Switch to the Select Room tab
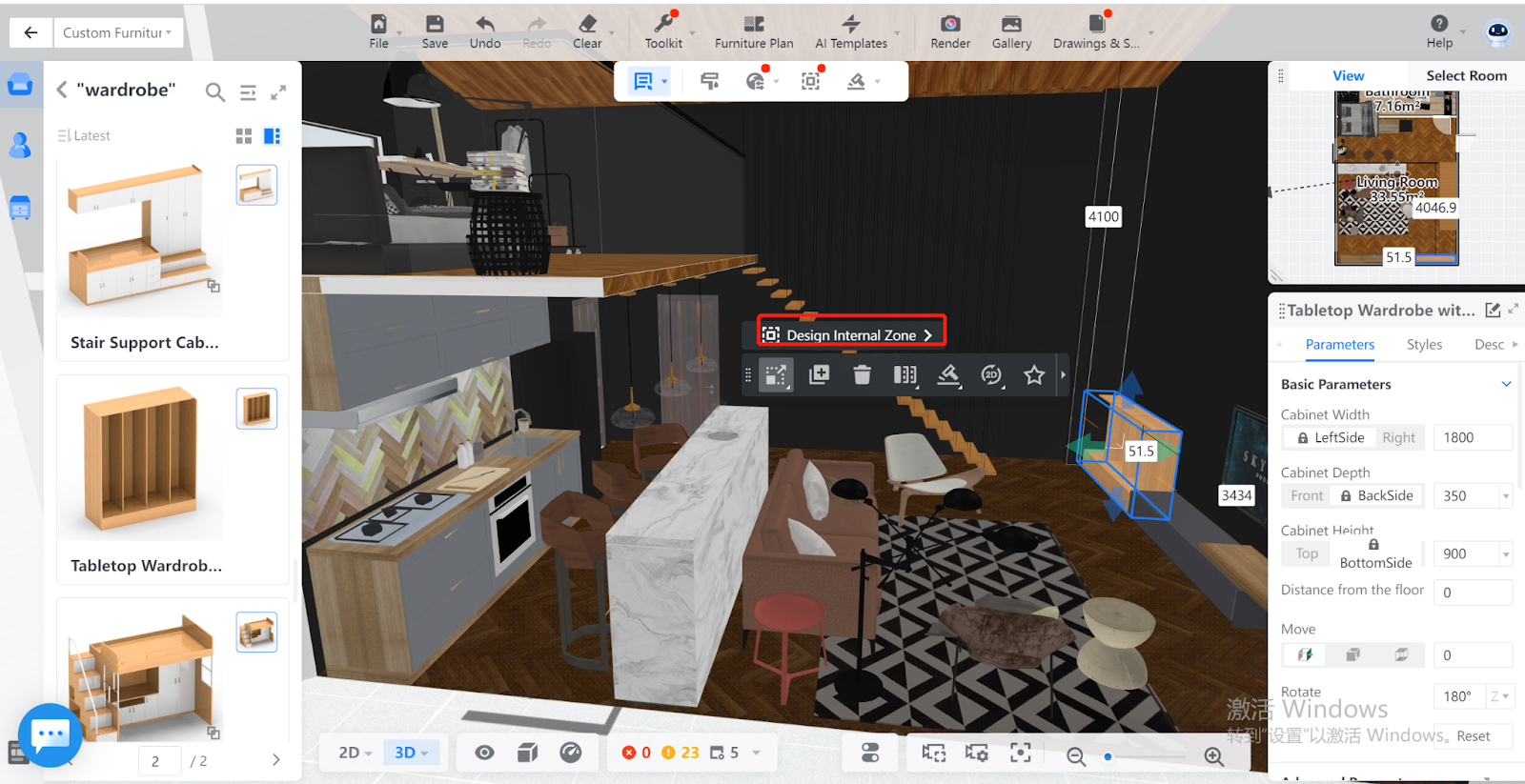The height and width of the screenshot is (784, 1525). coord(1466,76)
